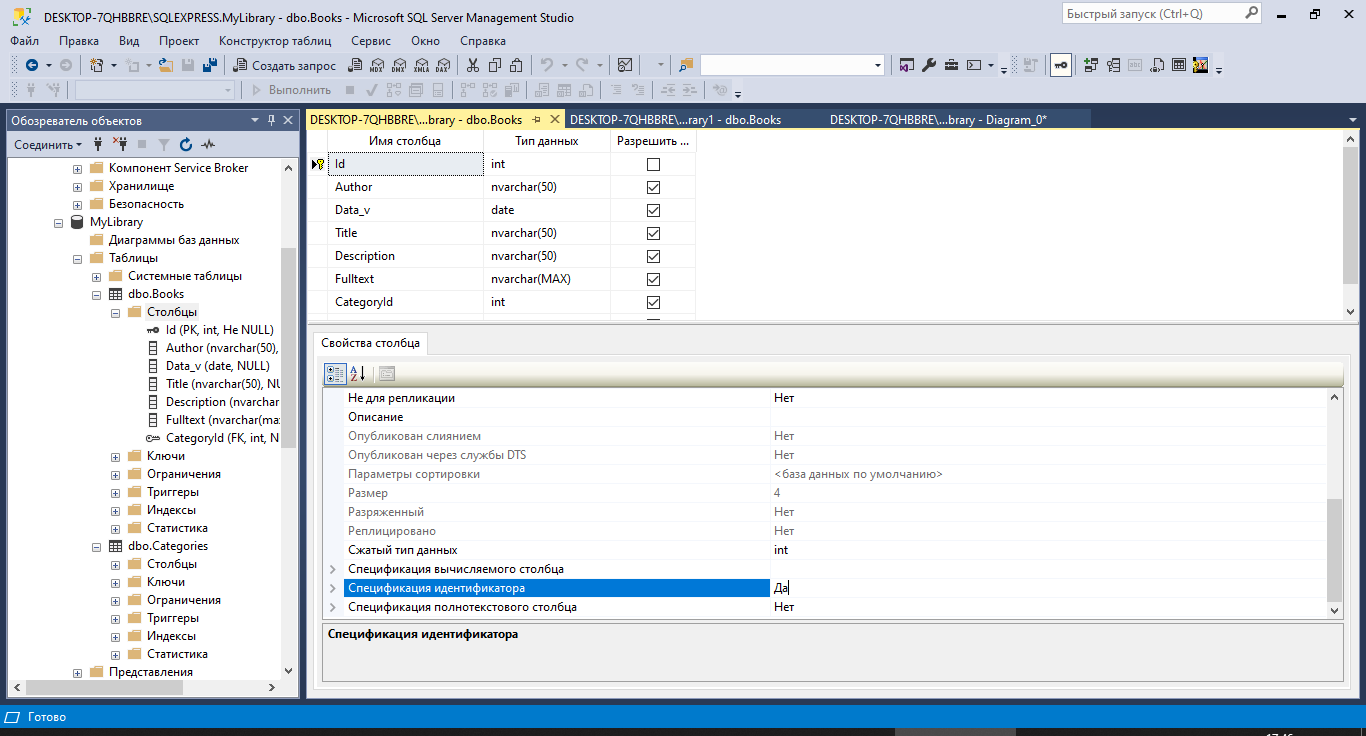The height and width of the screenshot is (736, 1366).
Task: Click the MDX query icon
Action: click(377, 65)
